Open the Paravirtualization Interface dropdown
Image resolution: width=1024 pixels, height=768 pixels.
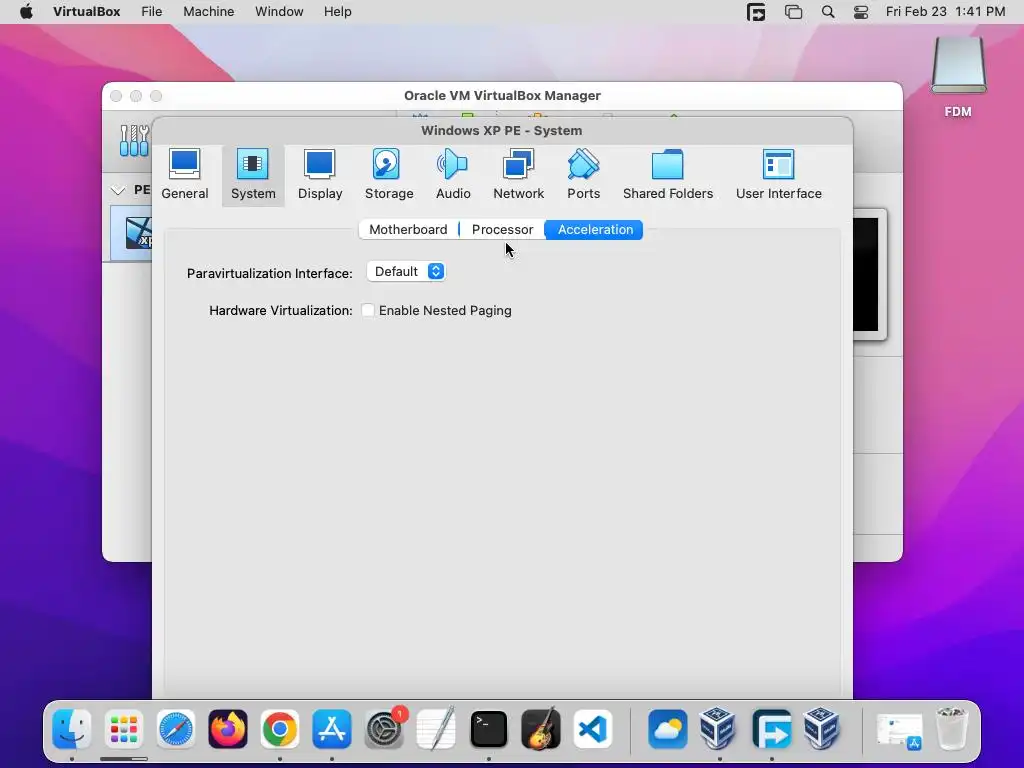406,272
